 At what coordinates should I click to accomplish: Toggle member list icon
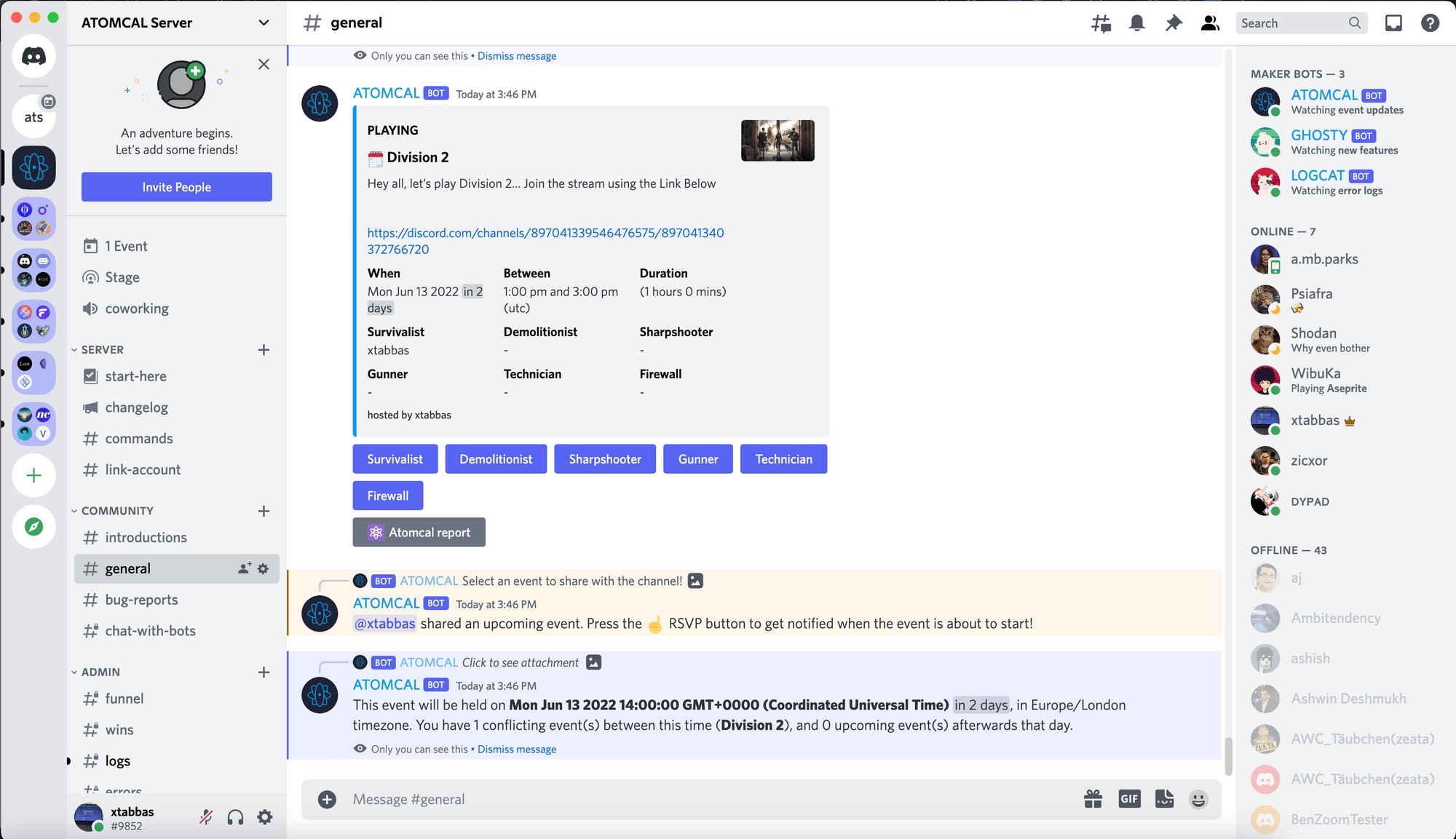1210,23
